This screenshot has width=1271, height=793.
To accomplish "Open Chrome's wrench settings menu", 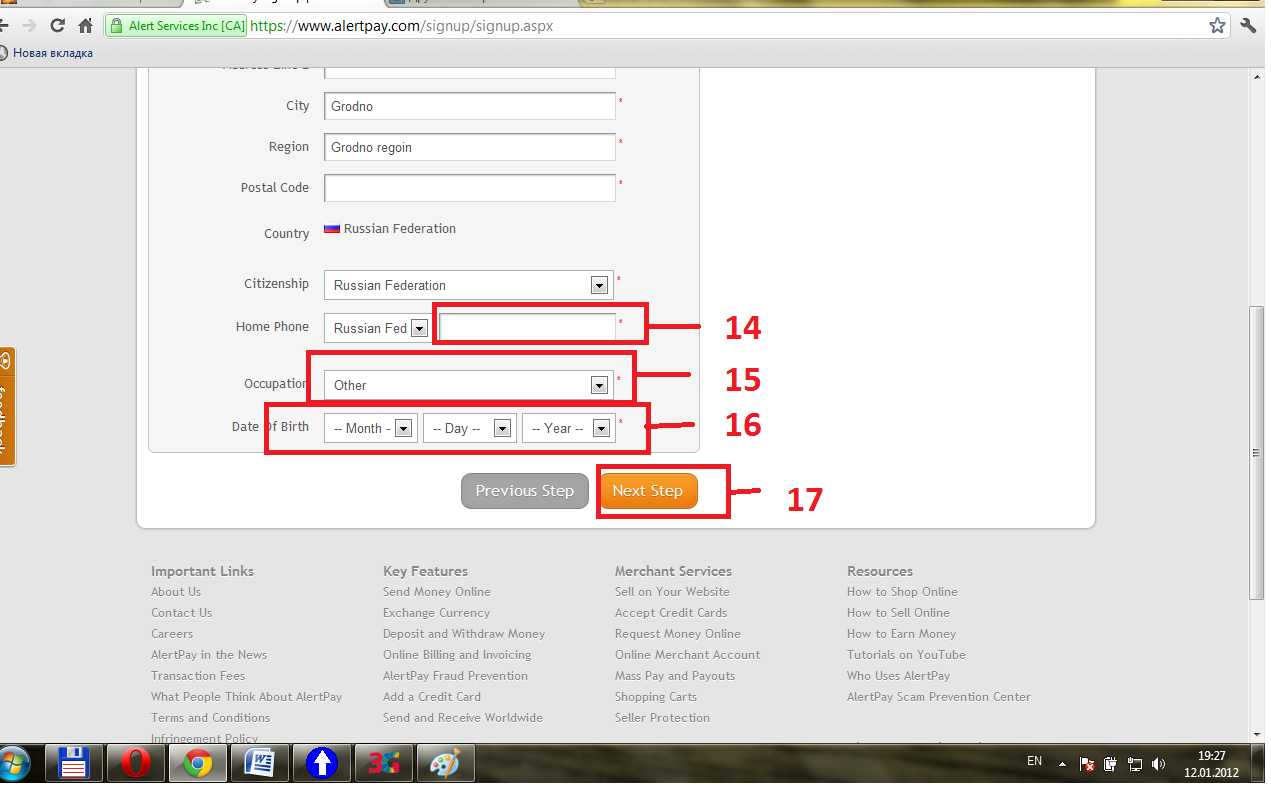I will [x=1248, y=26].
